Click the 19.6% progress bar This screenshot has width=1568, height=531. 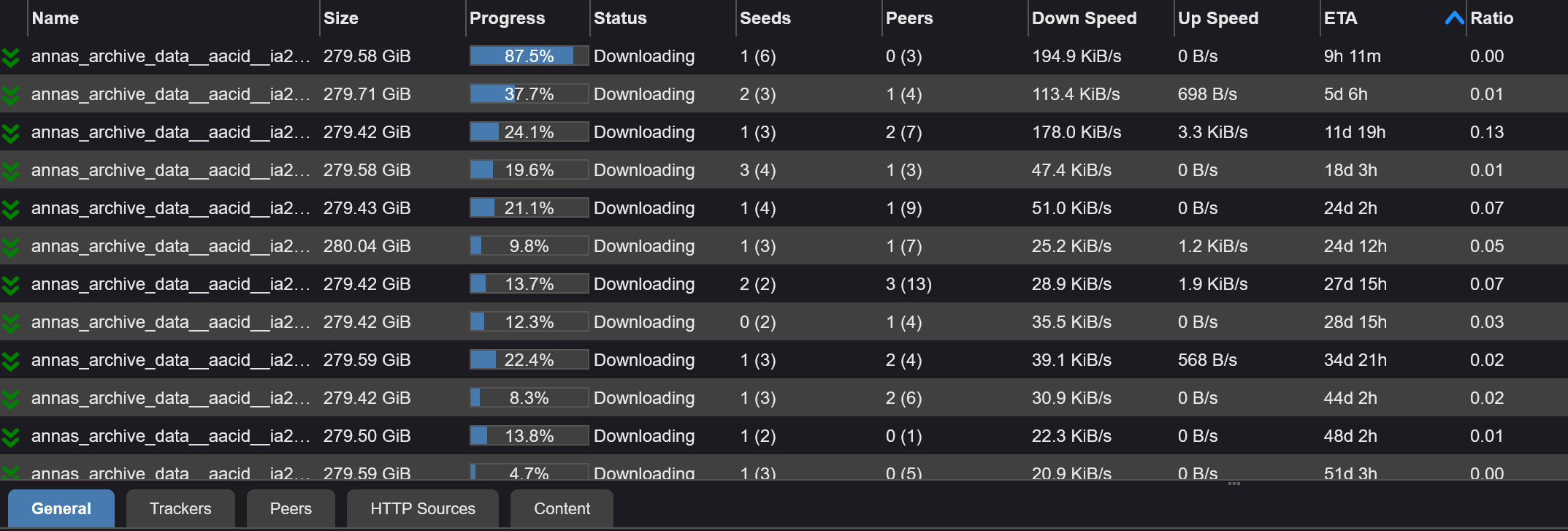529,170
